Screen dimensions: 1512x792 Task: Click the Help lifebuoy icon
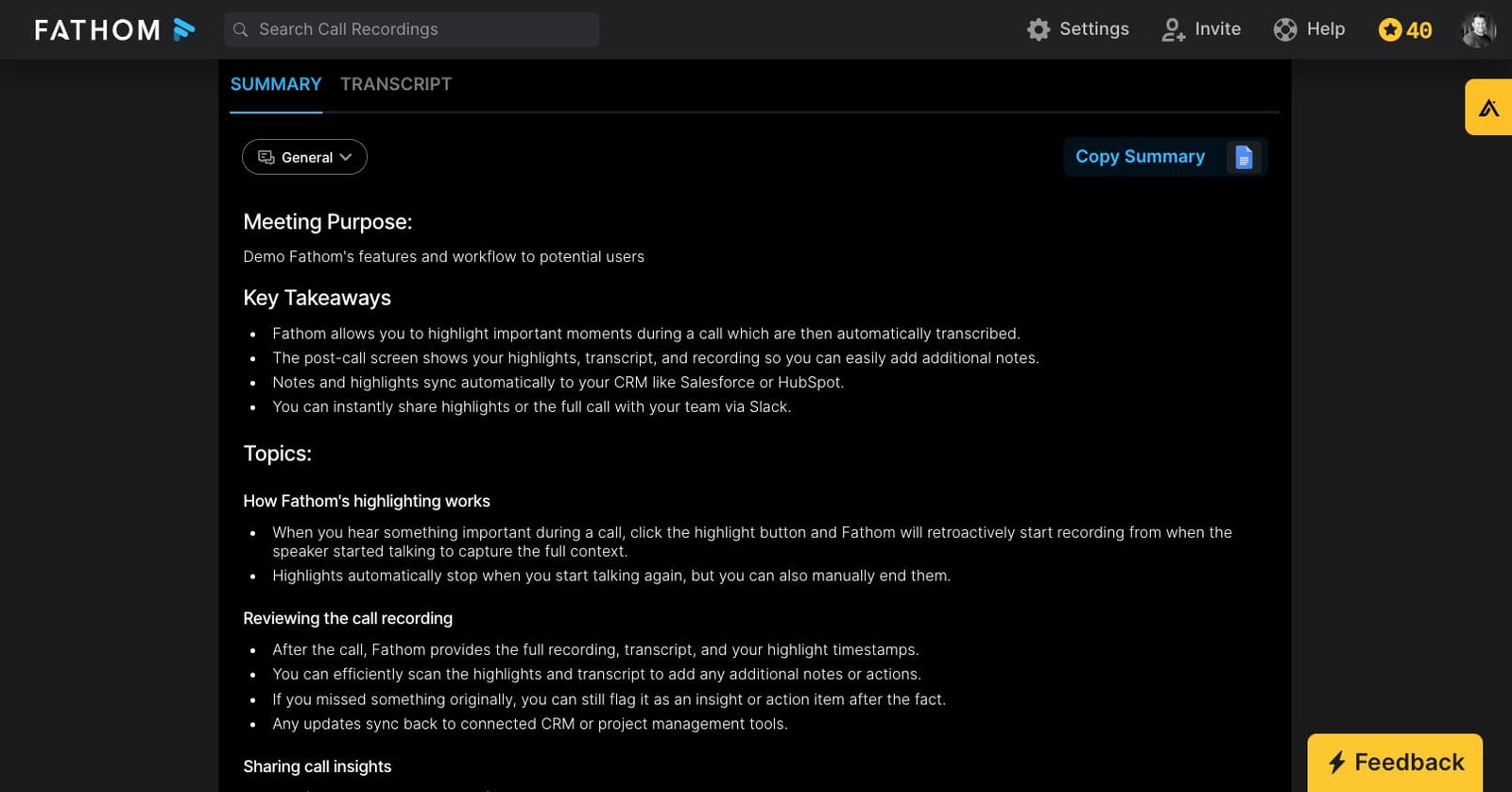[1285, 29]
